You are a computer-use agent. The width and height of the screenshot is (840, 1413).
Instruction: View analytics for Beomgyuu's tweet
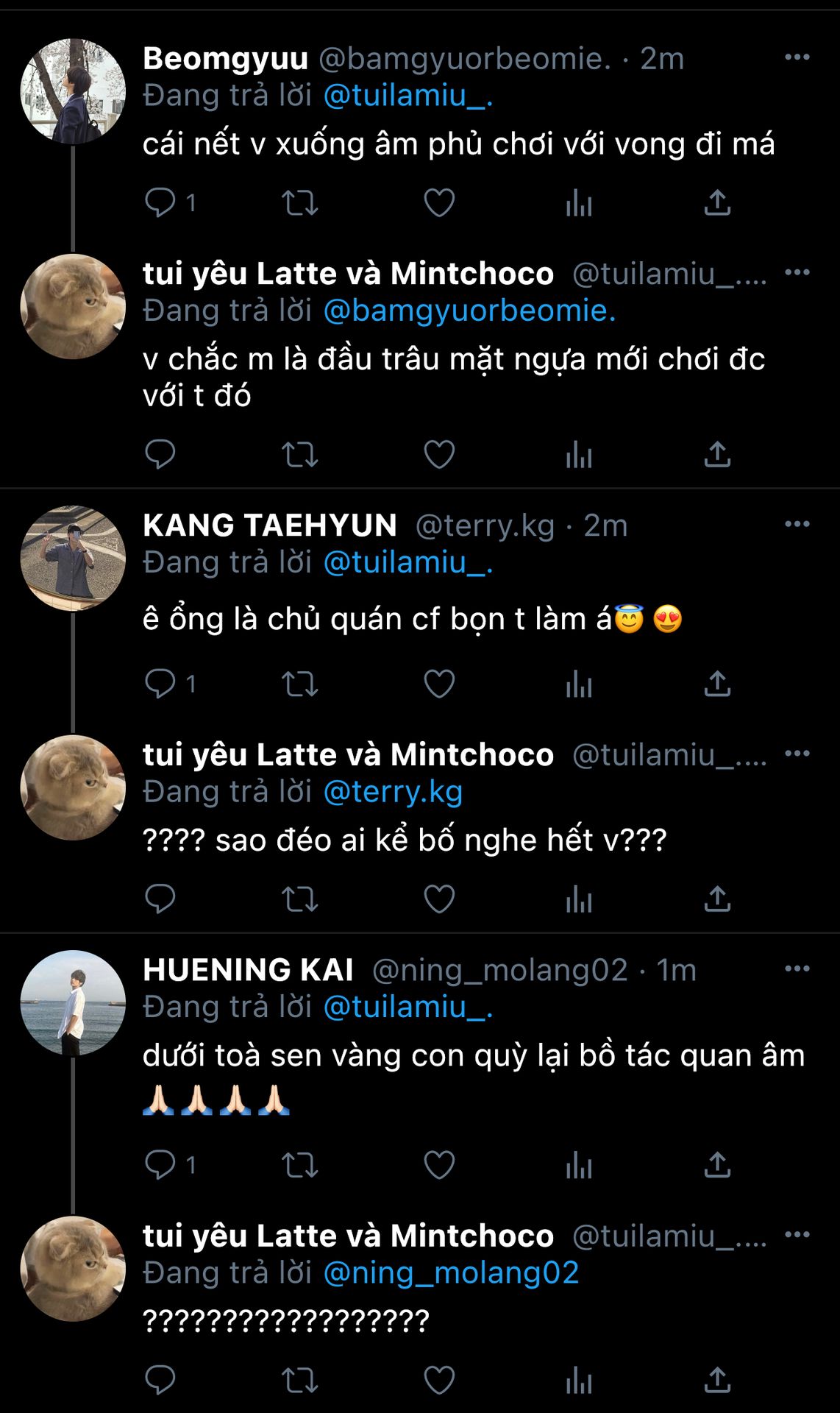tap(579, 202)
